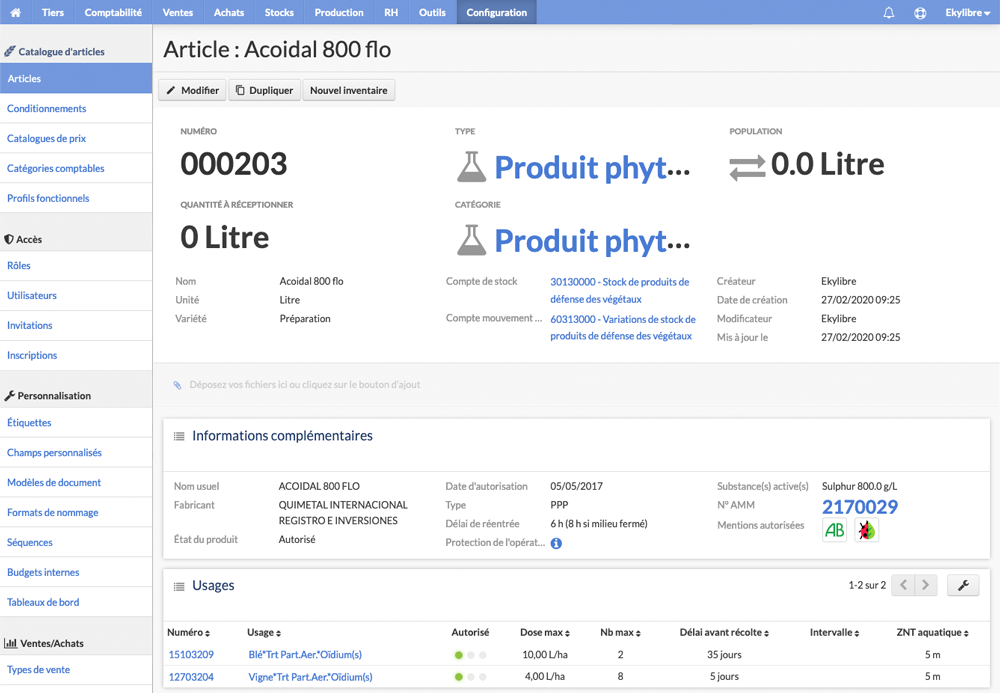Open Rôles in sidebar

tap(76, 266)
